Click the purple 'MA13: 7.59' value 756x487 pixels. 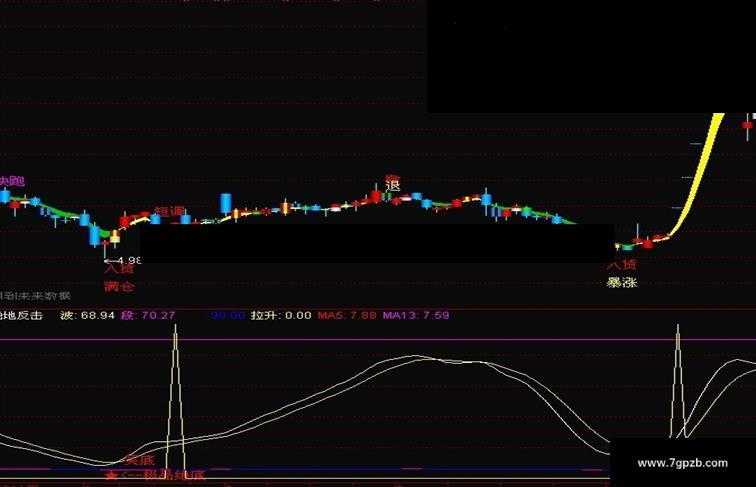416,315
